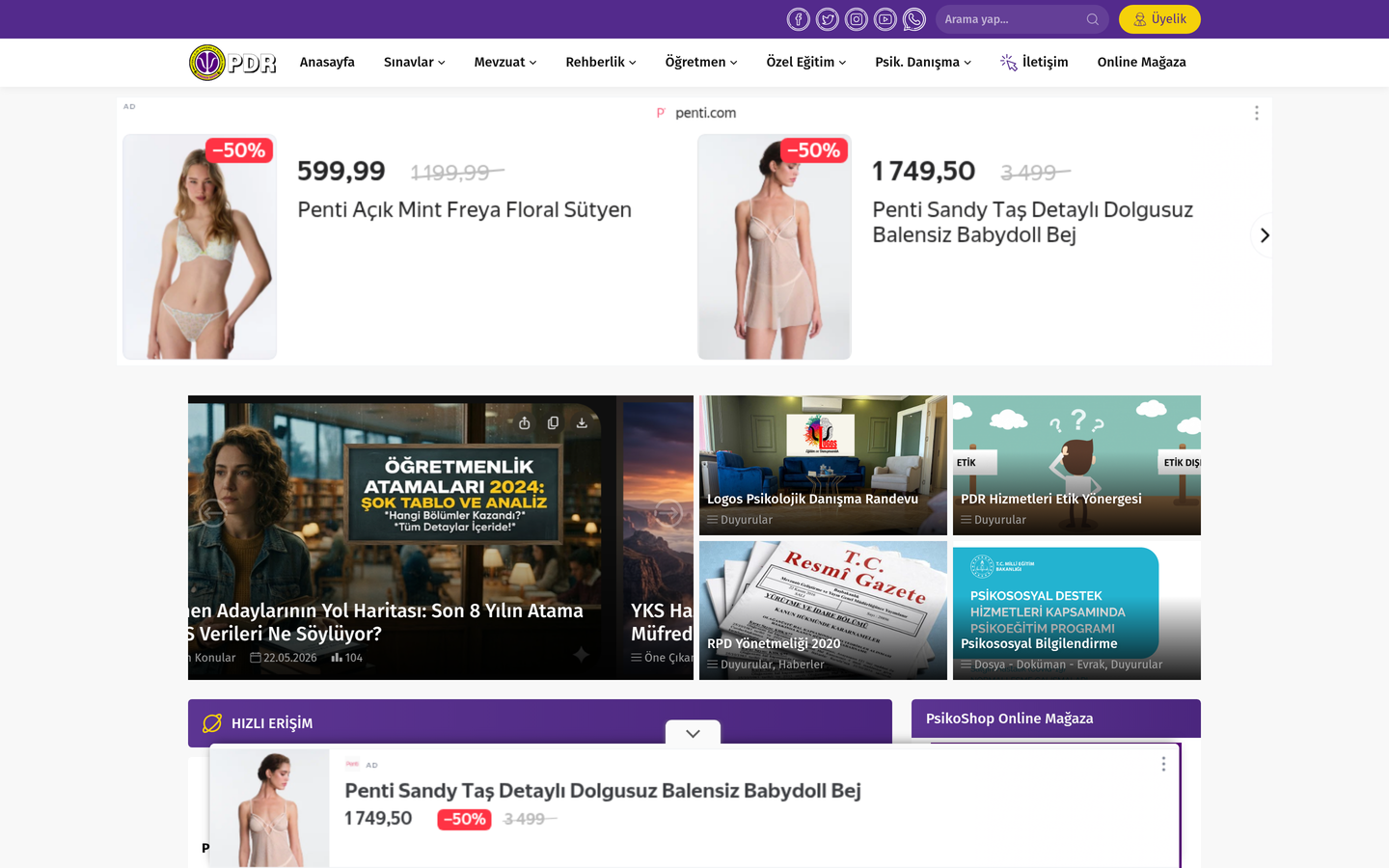Click the search magnifier icon
The height and width of the screenshot is (868, 1389).
pyautogui.click(x=1092, y=19)
